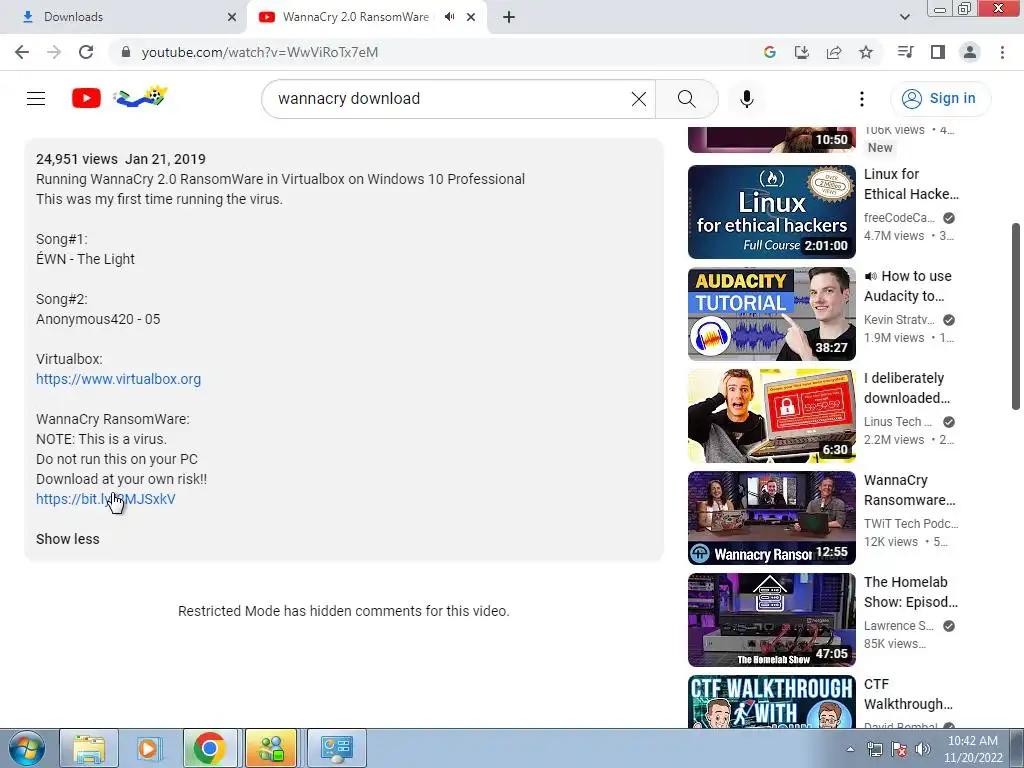Screen dimensions: 1024x768
Task: Click Linux for Ethical Hacke... title
Action: click(x=911, y=184)
